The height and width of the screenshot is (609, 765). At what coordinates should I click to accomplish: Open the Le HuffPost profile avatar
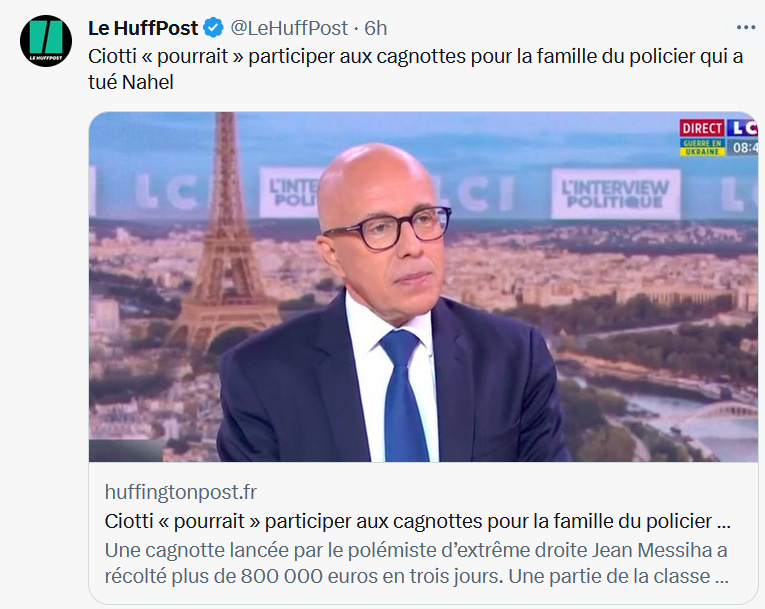tap(46, 41)
